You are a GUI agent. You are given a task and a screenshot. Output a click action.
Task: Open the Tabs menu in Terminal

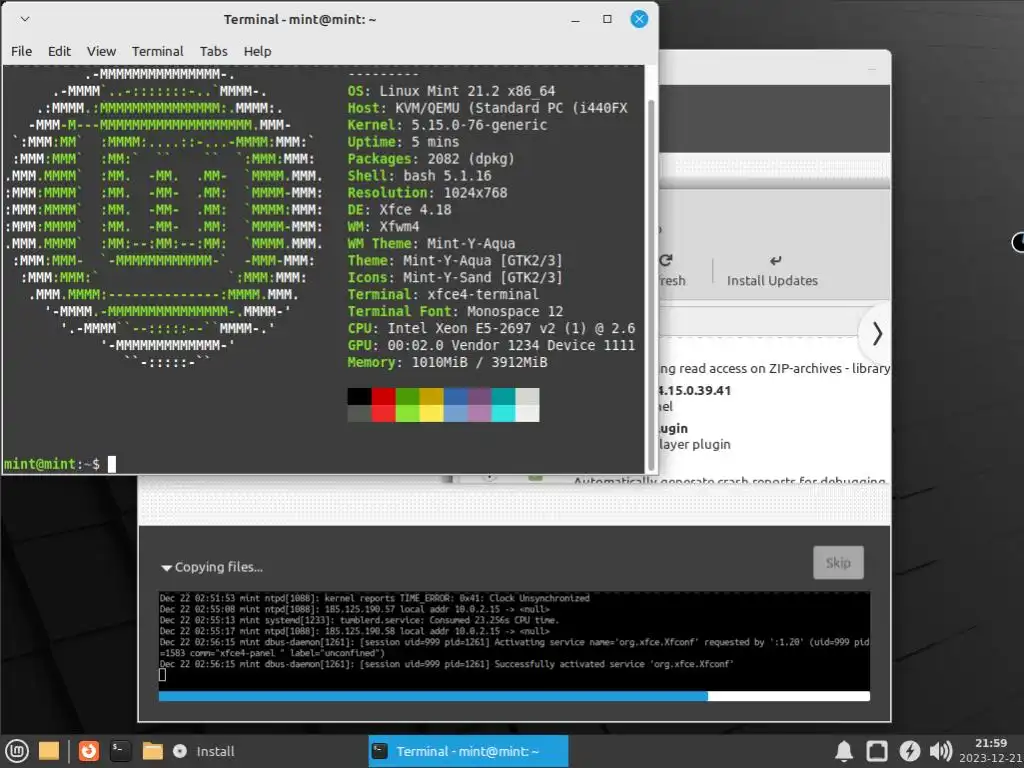(x=214, y=51)
